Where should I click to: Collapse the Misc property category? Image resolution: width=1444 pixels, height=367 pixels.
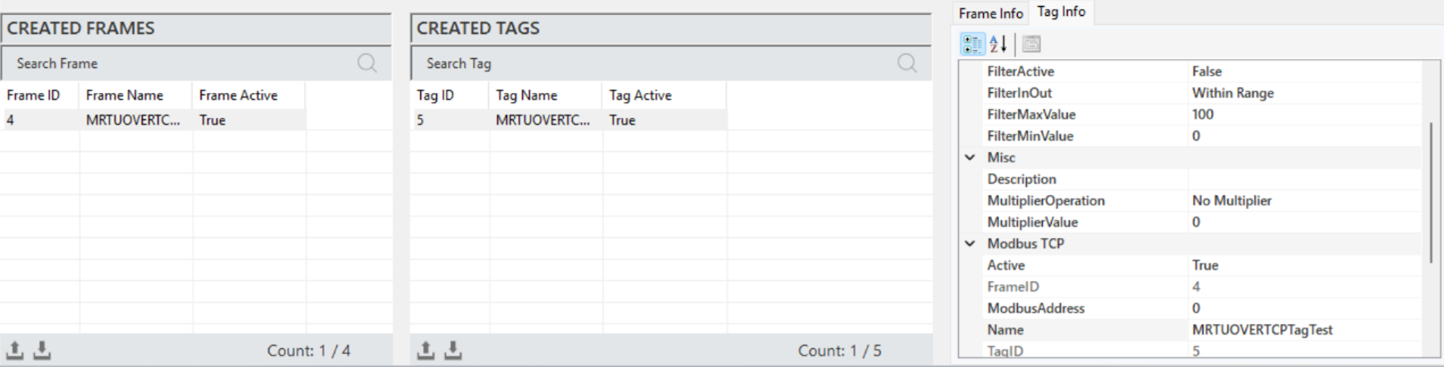(x=969, y=158)
